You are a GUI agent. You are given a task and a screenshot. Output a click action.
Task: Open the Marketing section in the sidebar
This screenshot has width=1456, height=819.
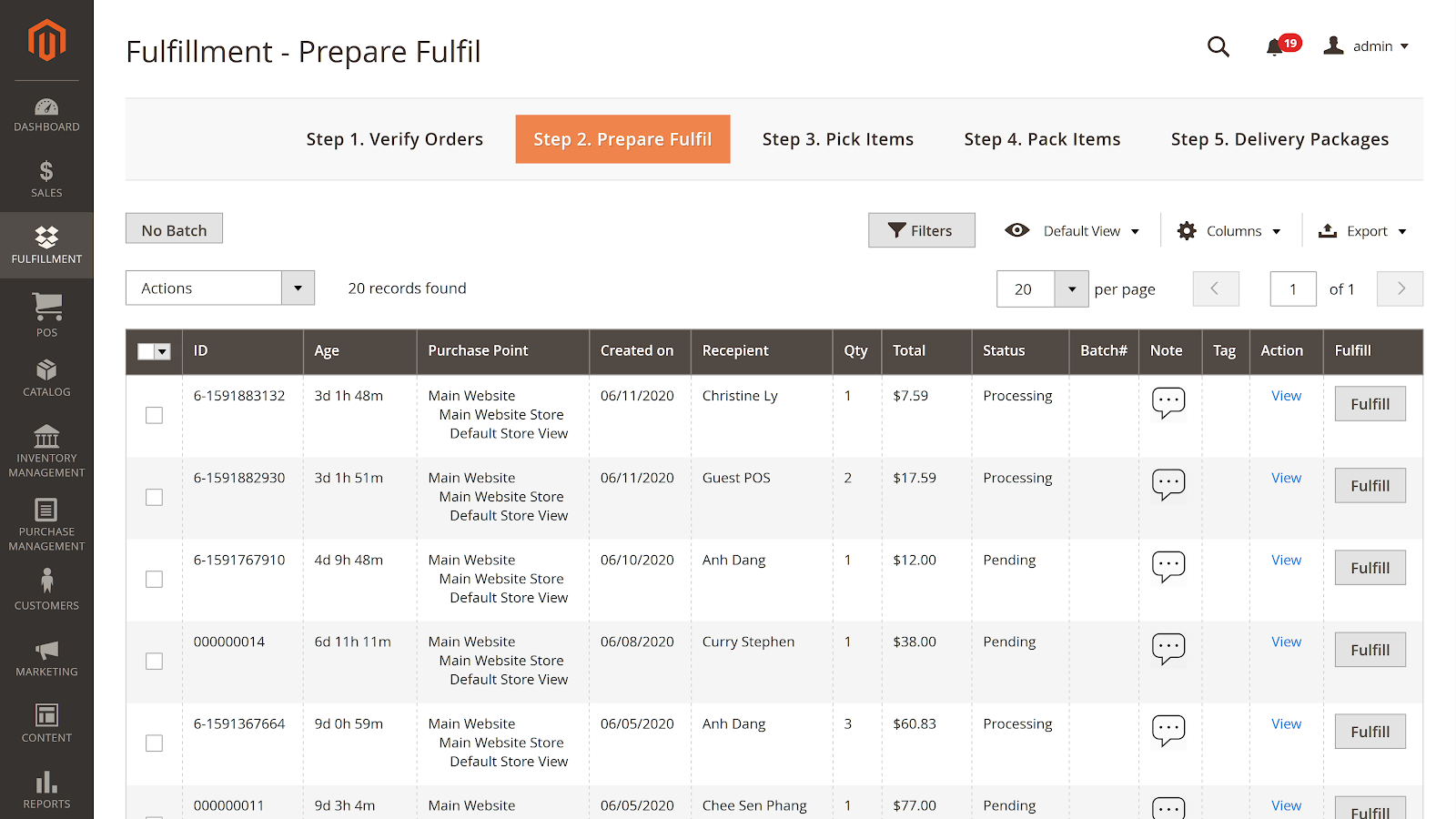click(46, 659)
